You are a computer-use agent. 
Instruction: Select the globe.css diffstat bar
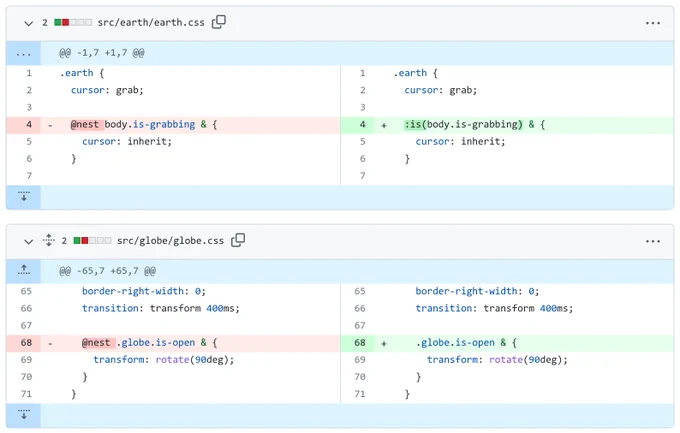click(x=92, y=241)
